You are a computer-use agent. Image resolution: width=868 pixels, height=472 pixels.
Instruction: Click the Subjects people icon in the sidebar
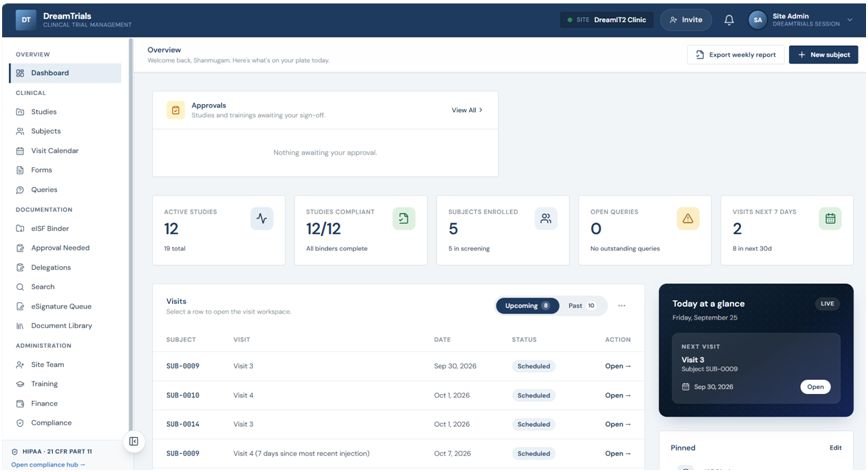pos(20,131)
